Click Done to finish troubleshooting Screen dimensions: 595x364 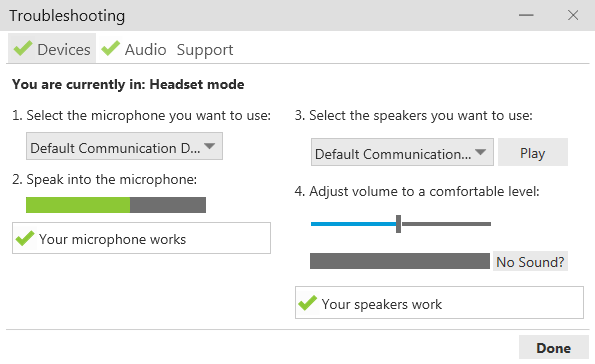(554, 348)
